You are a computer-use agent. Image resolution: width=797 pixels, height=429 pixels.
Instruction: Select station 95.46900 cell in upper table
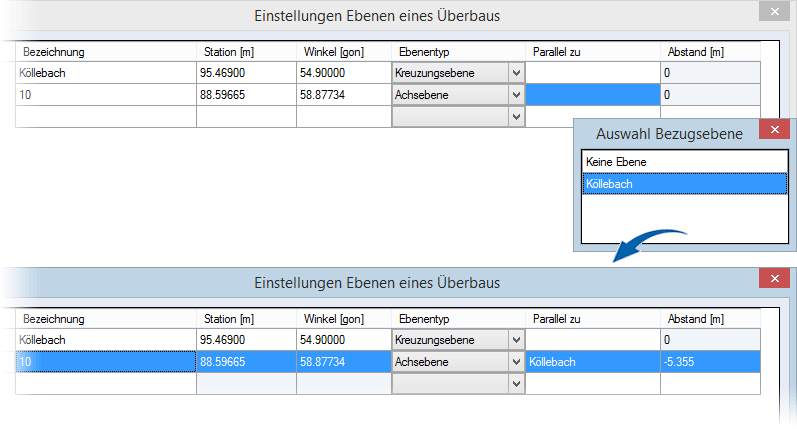(x=247, y=73)
